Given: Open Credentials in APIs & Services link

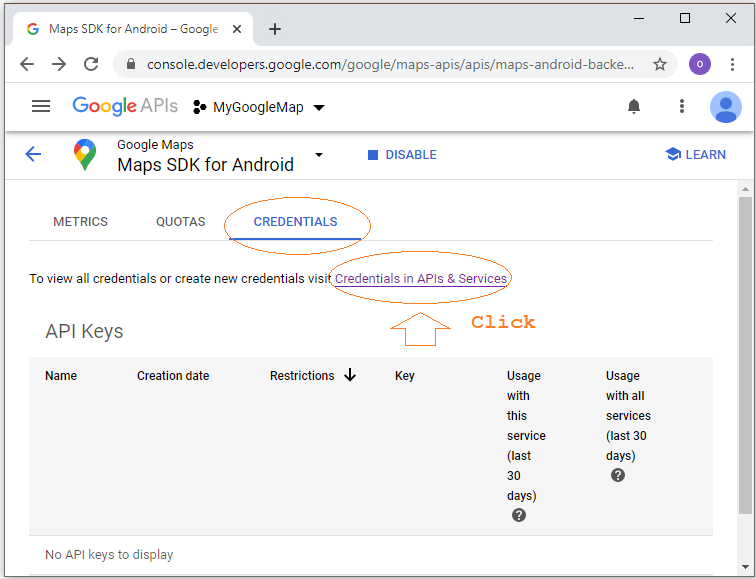Looking at the screenshot, I should [421, 279].
